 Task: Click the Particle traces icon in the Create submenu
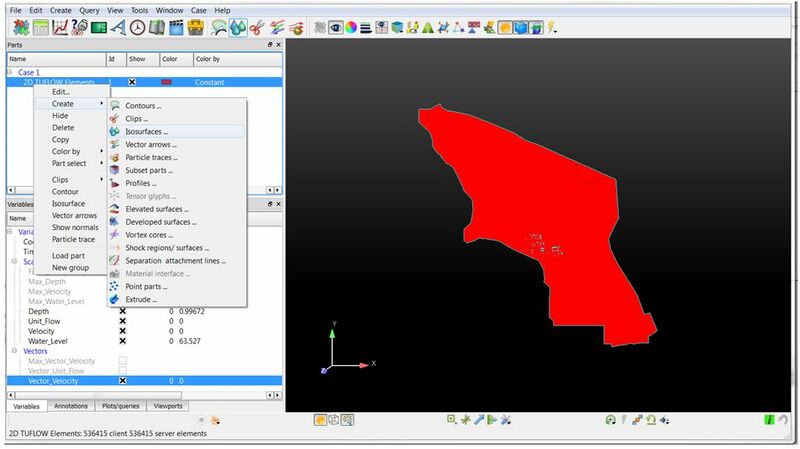(116, 157)
